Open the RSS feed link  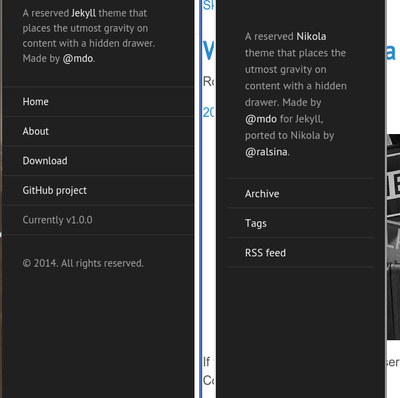(300, 253)
